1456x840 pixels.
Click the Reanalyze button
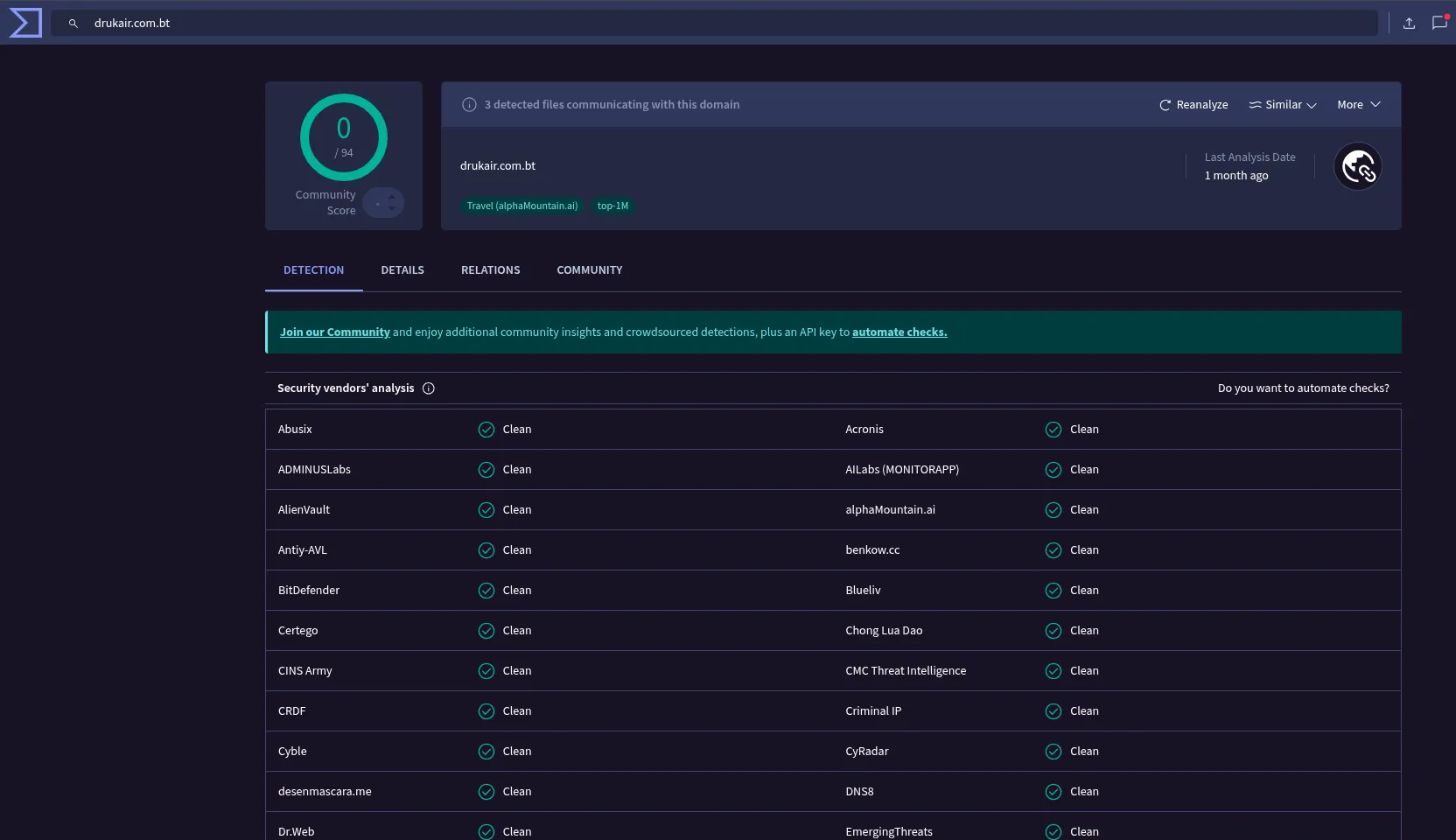1193,105
